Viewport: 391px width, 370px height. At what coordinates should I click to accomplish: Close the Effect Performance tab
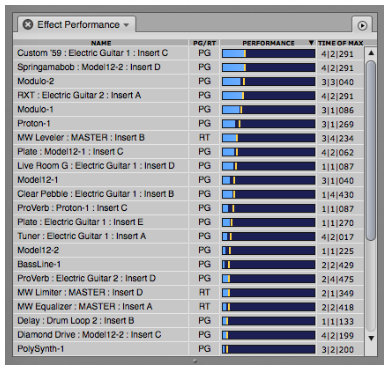coord(28,25)
